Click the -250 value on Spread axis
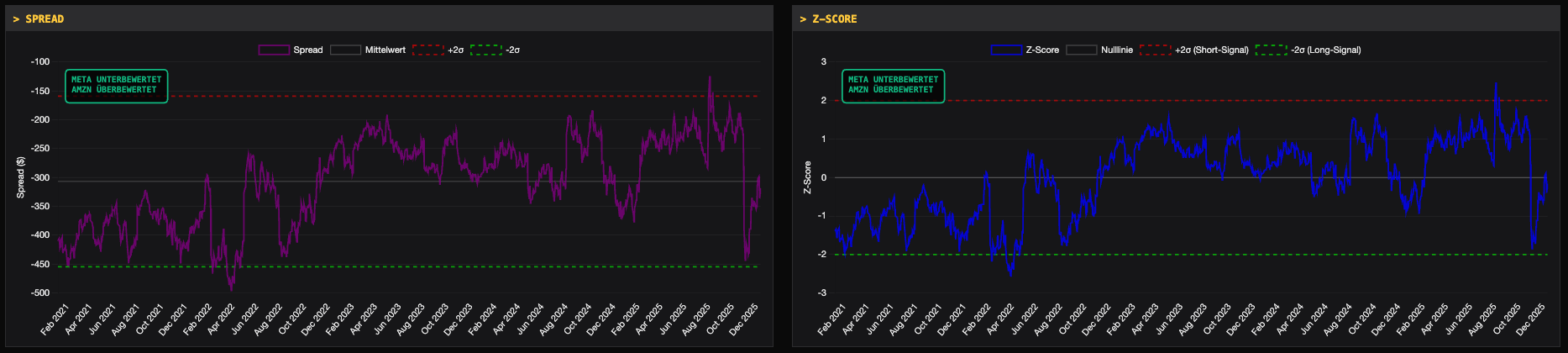 [x=39, y=149]
